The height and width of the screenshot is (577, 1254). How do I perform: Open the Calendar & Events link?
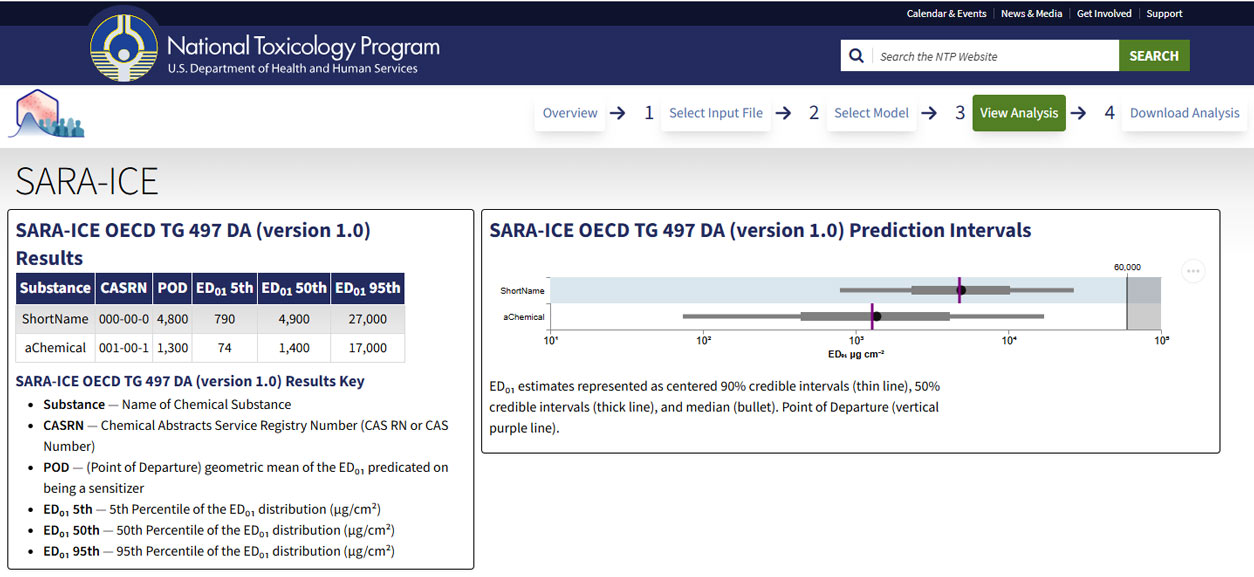click(946, 14)
